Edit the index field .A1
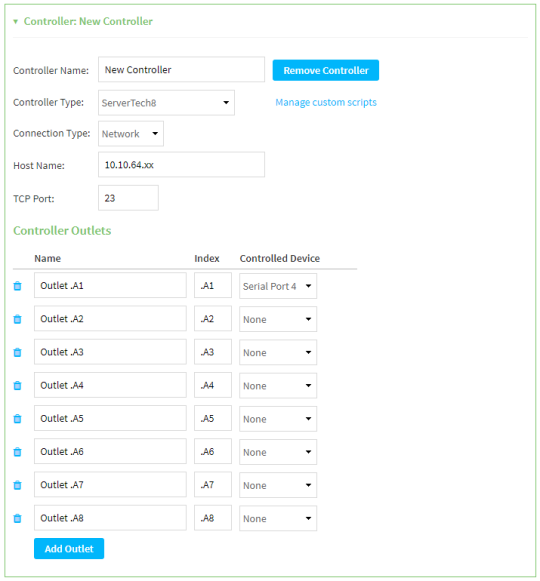 click(x=213, y=285)
